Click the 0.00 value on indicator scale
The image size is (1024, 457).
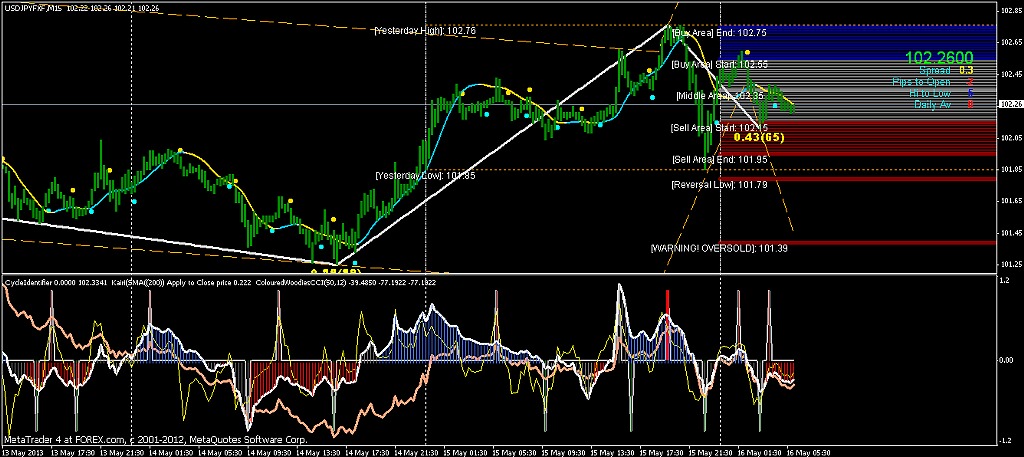[x=1008, y=360]
